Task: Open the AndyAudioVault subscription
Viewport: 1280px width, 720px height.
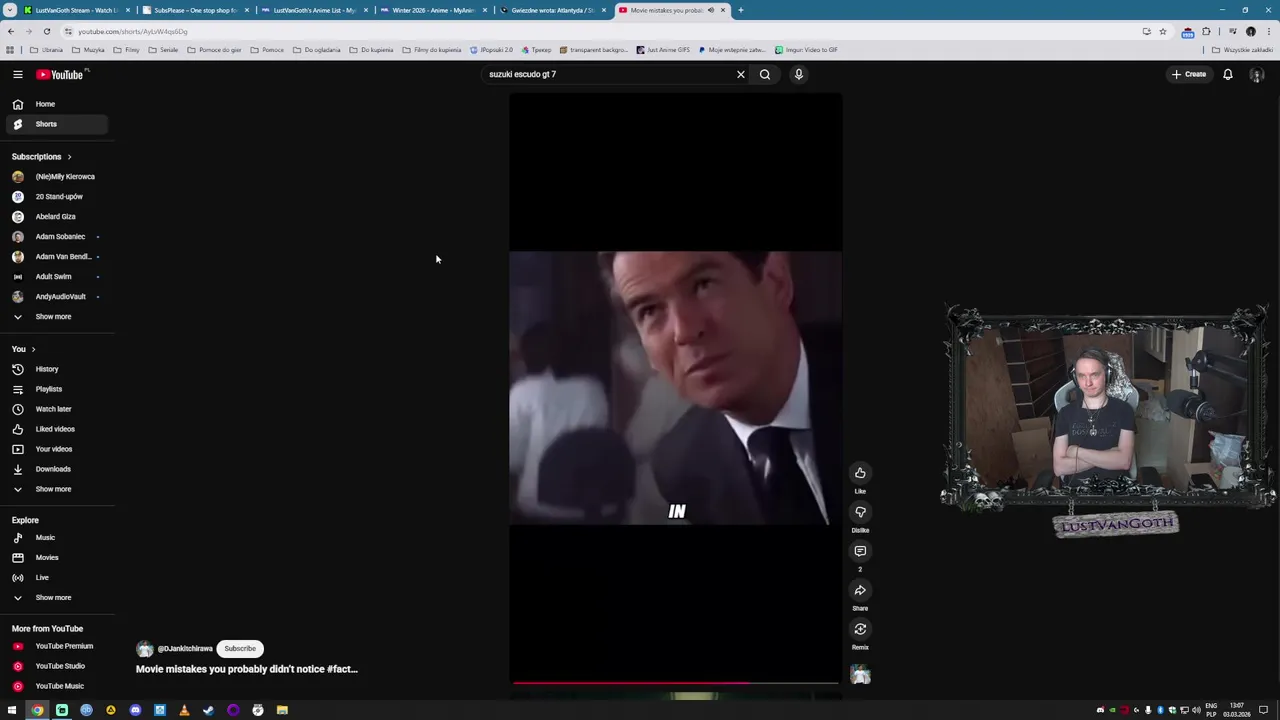Action: pos(58,296)
